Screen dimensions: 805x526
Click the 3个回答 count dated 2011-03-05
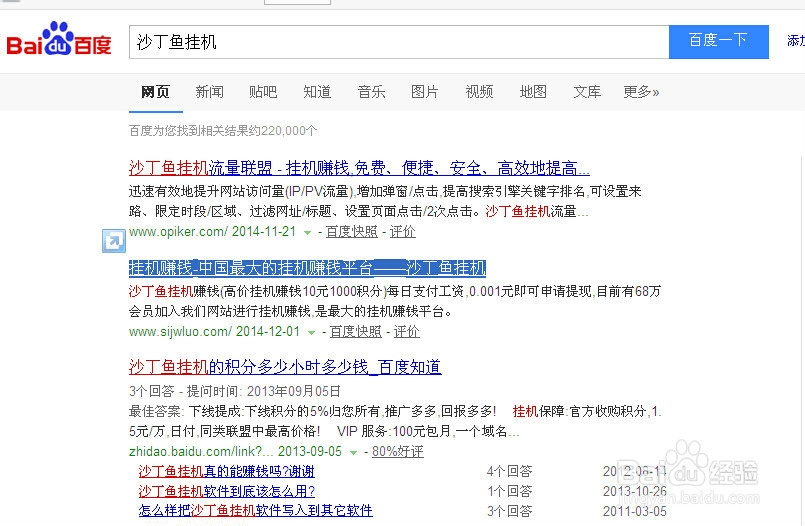pos(509,511)
